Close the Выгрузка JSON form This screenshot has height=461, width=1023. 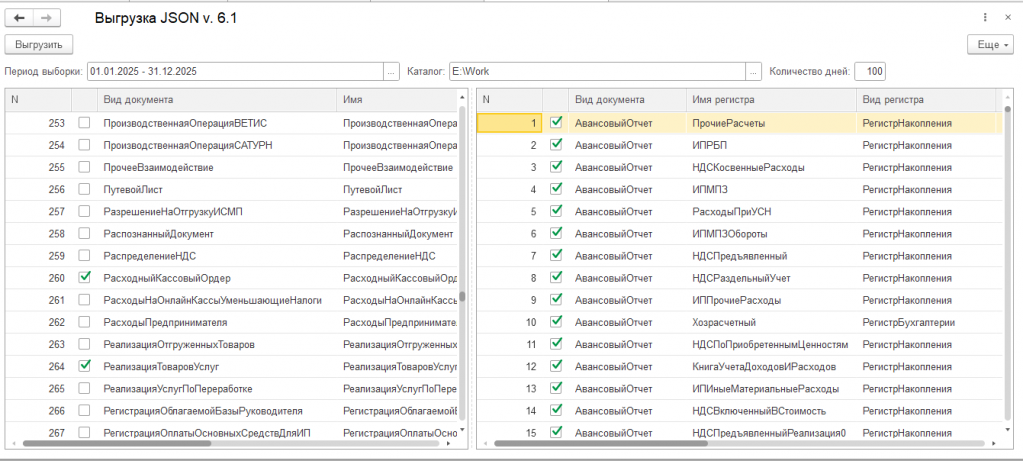(x=1008, y=18)
